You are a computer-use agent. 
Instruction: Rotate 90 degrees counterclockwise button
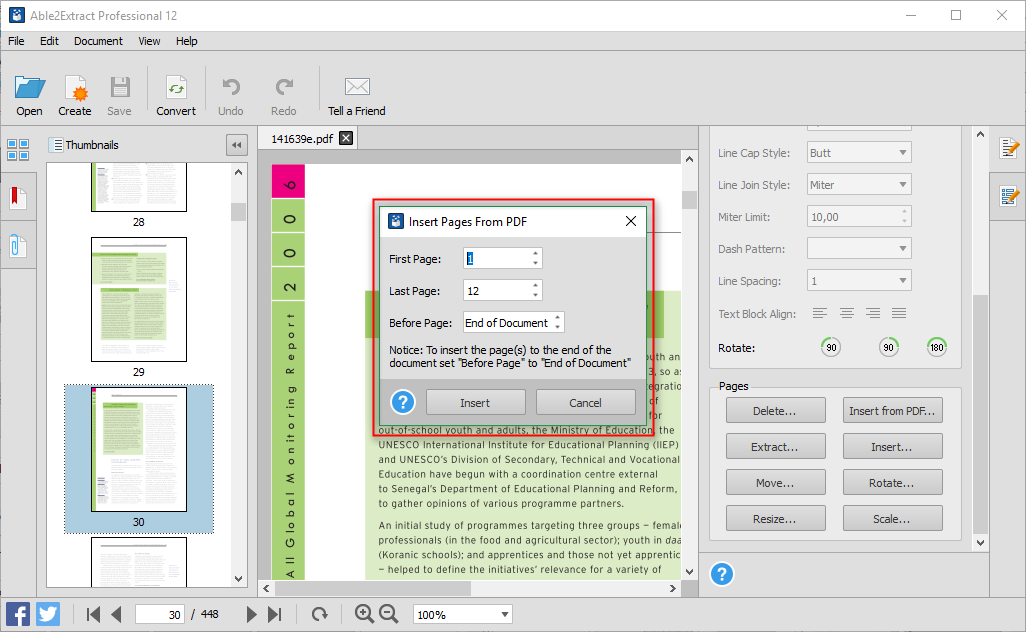pos(831,347)
